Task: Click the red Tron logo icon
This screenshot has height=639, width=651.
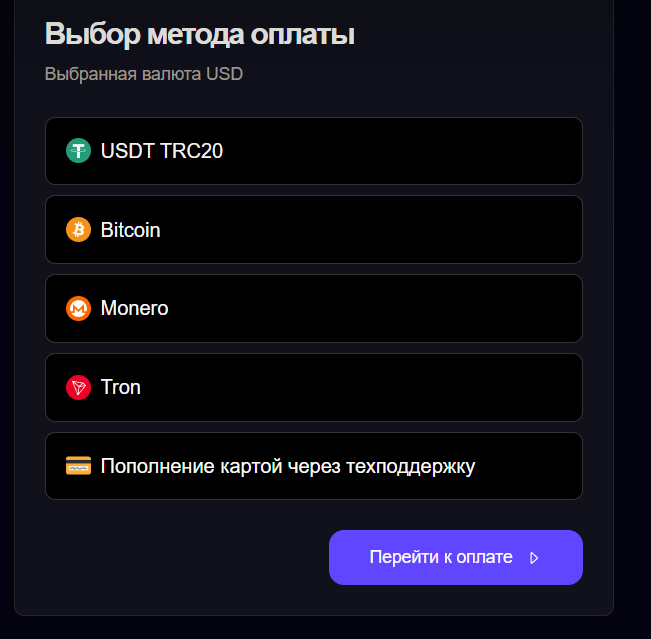Action: [78, 387]
